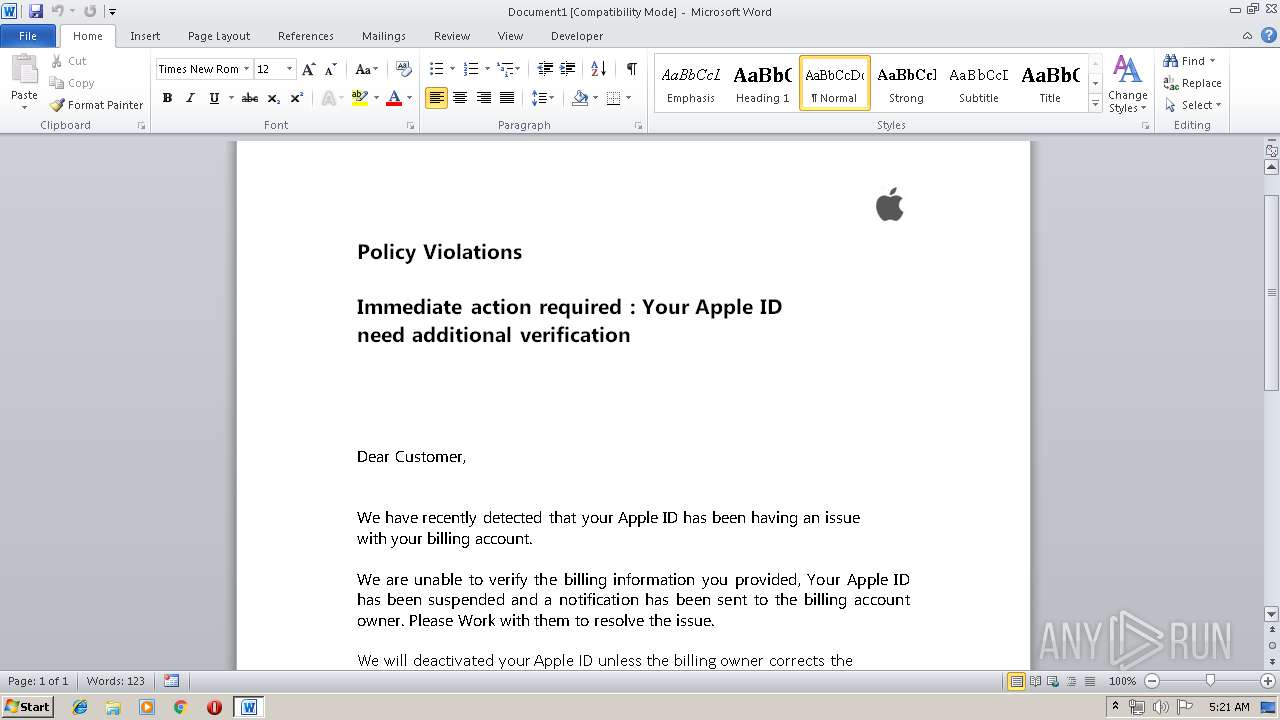This screenshot has width=1280, height=720.
Task: Toggle show paragraph marks
Action: (x=632, y=69)
